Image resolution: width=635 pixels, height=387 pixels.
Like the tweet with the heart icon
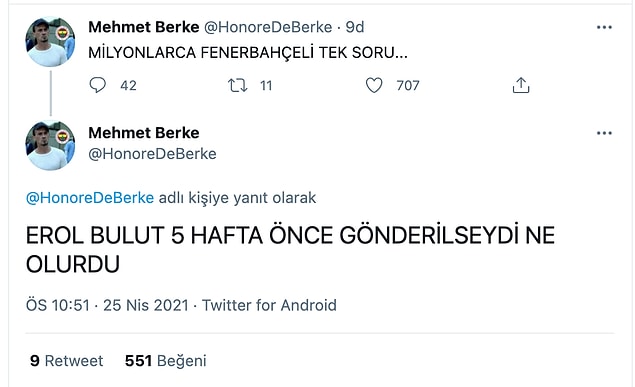tap(374, 85)
